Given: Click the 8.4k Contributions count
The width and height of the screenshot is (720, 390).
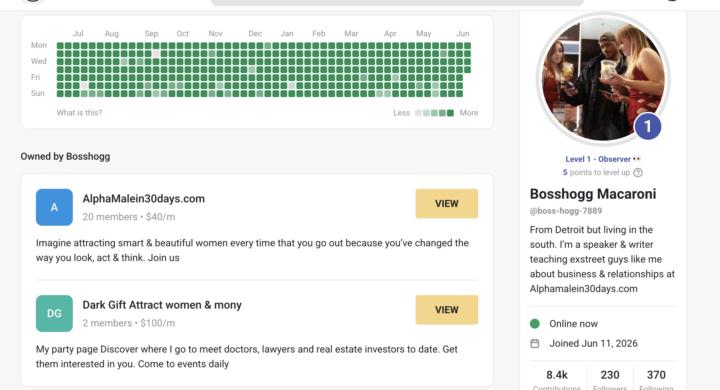Looking at the screenshot, I should click(557, 375).
